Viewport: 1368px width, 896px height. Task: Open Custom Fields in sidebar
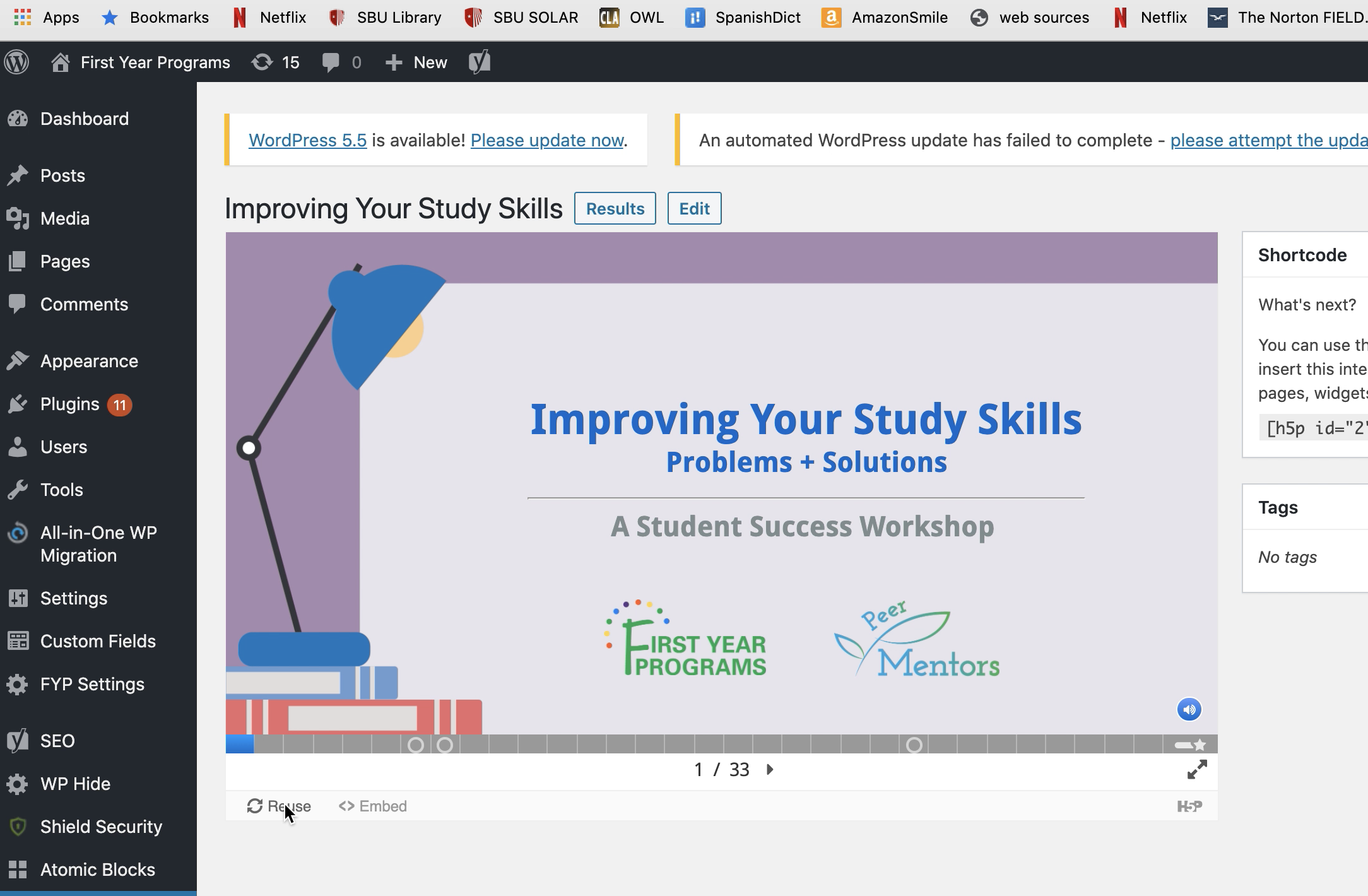(98, 641)
